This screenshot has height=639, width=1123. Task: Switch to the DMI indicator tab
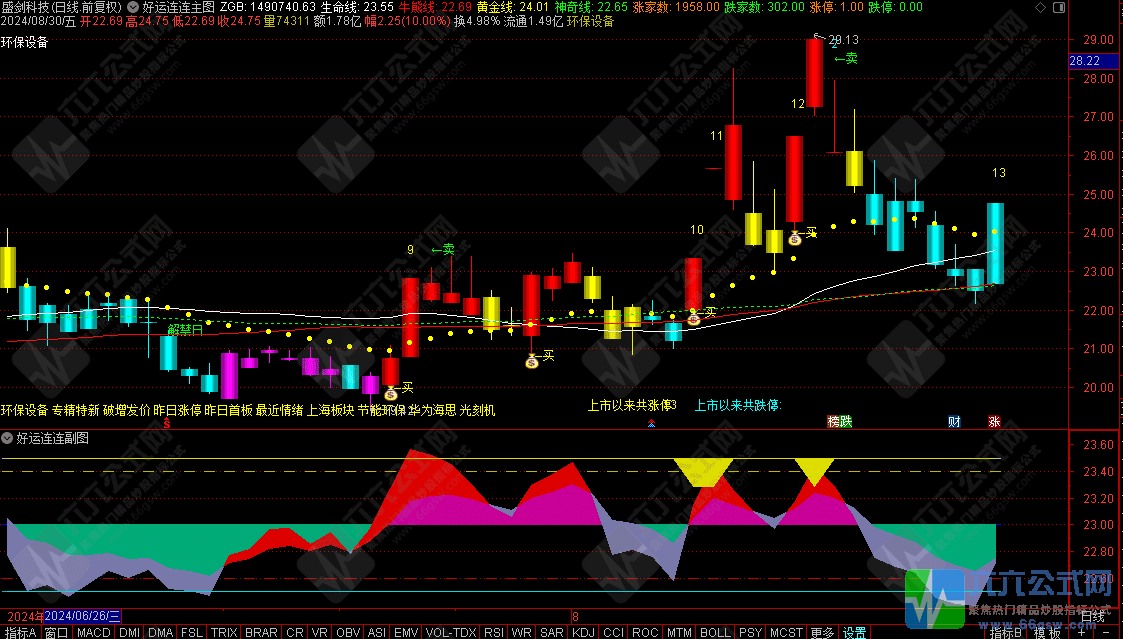130,633
